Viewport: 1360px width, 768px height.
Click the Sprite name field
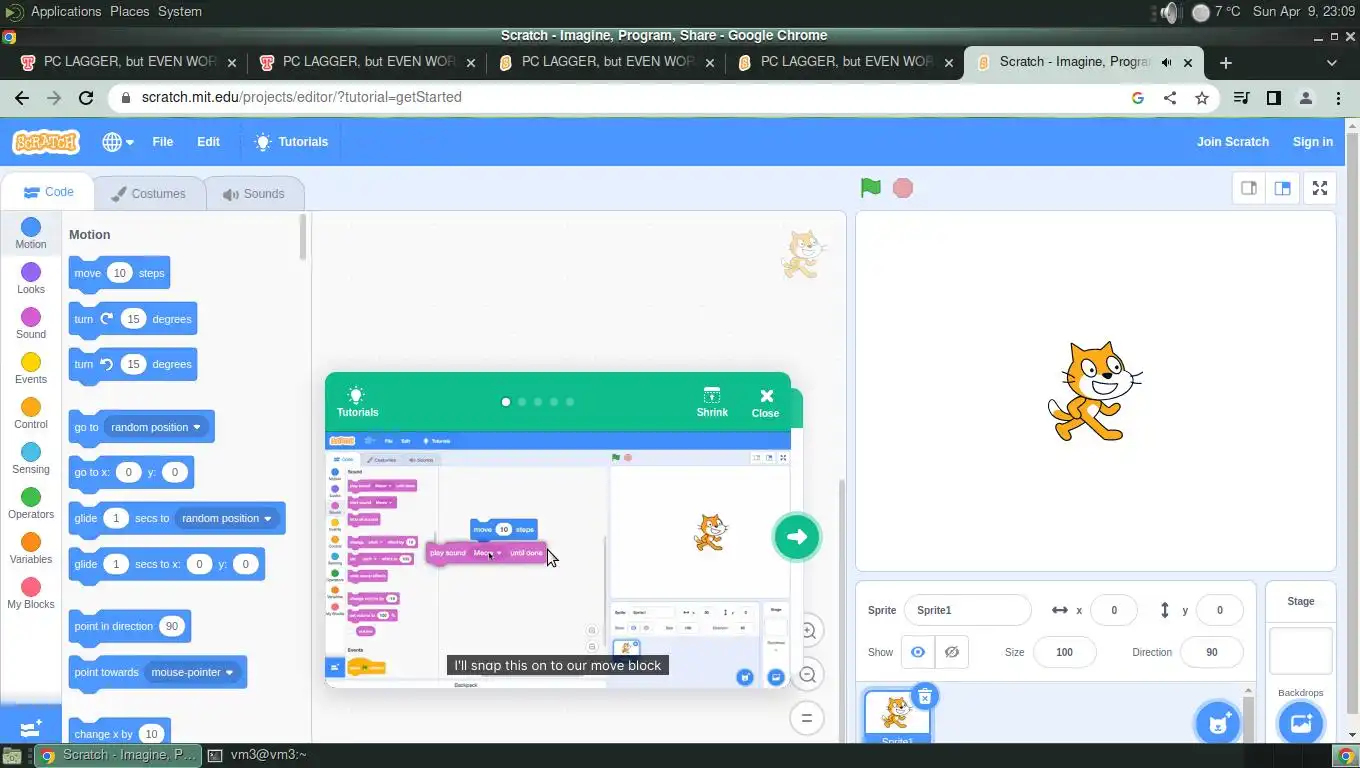[x=967, y=610]
